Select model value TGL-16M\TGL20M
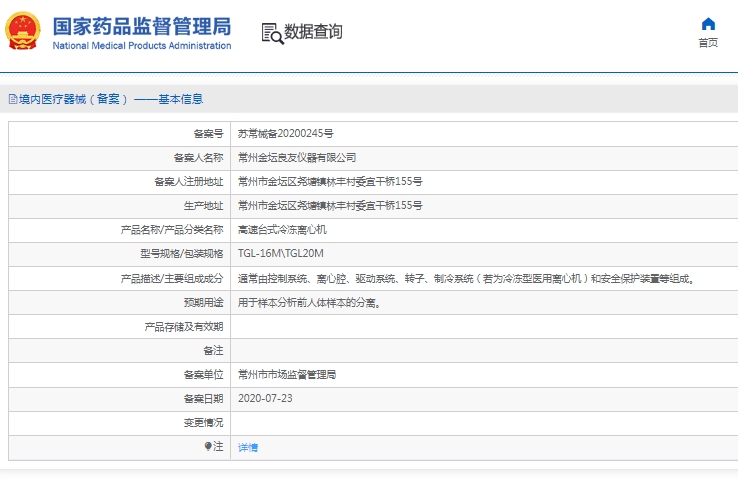This screenshot has width=738, height=482. coord(281,254)
